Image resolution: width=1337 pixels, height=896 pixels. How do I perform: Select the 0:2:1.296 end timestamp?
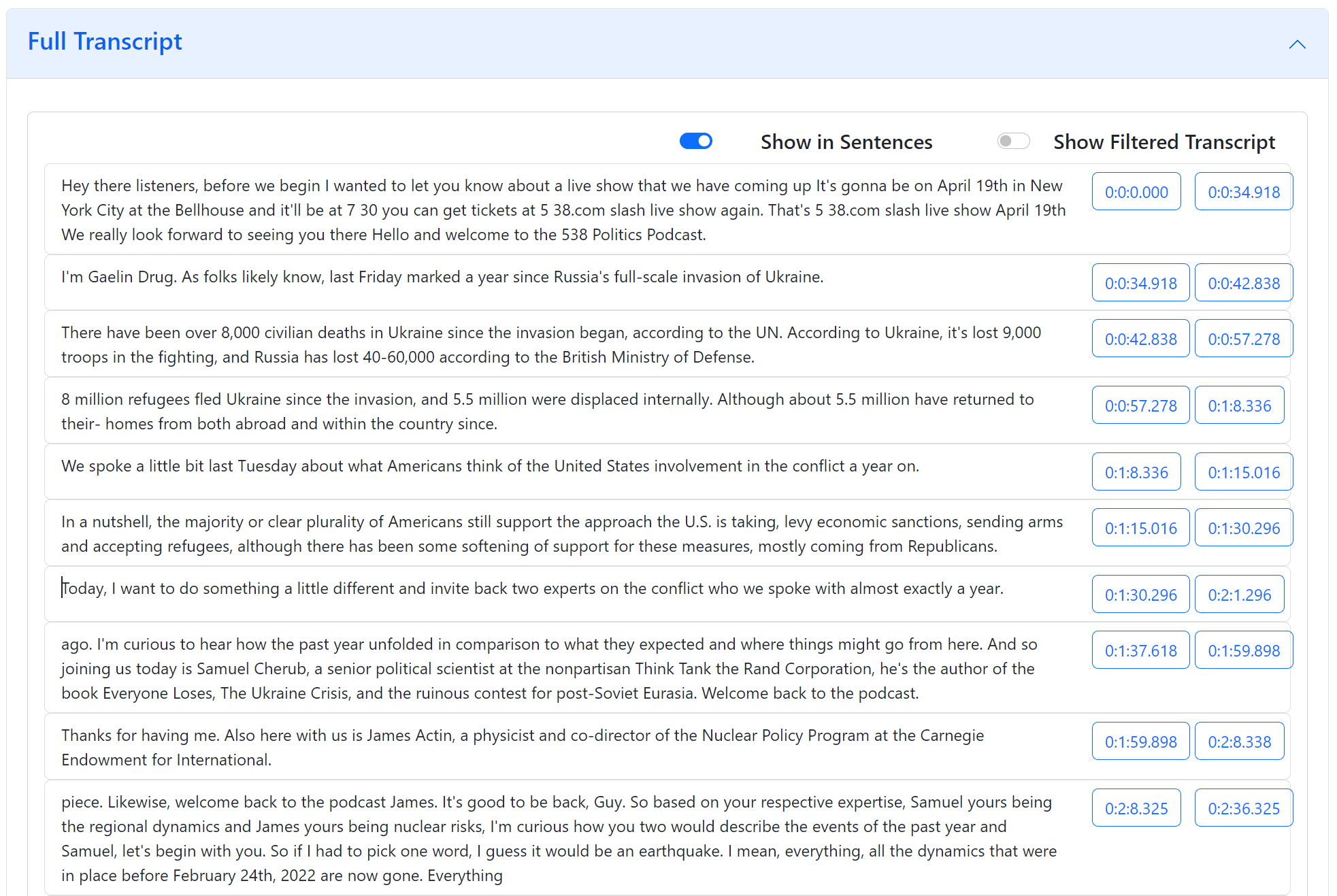(1240, 594)
